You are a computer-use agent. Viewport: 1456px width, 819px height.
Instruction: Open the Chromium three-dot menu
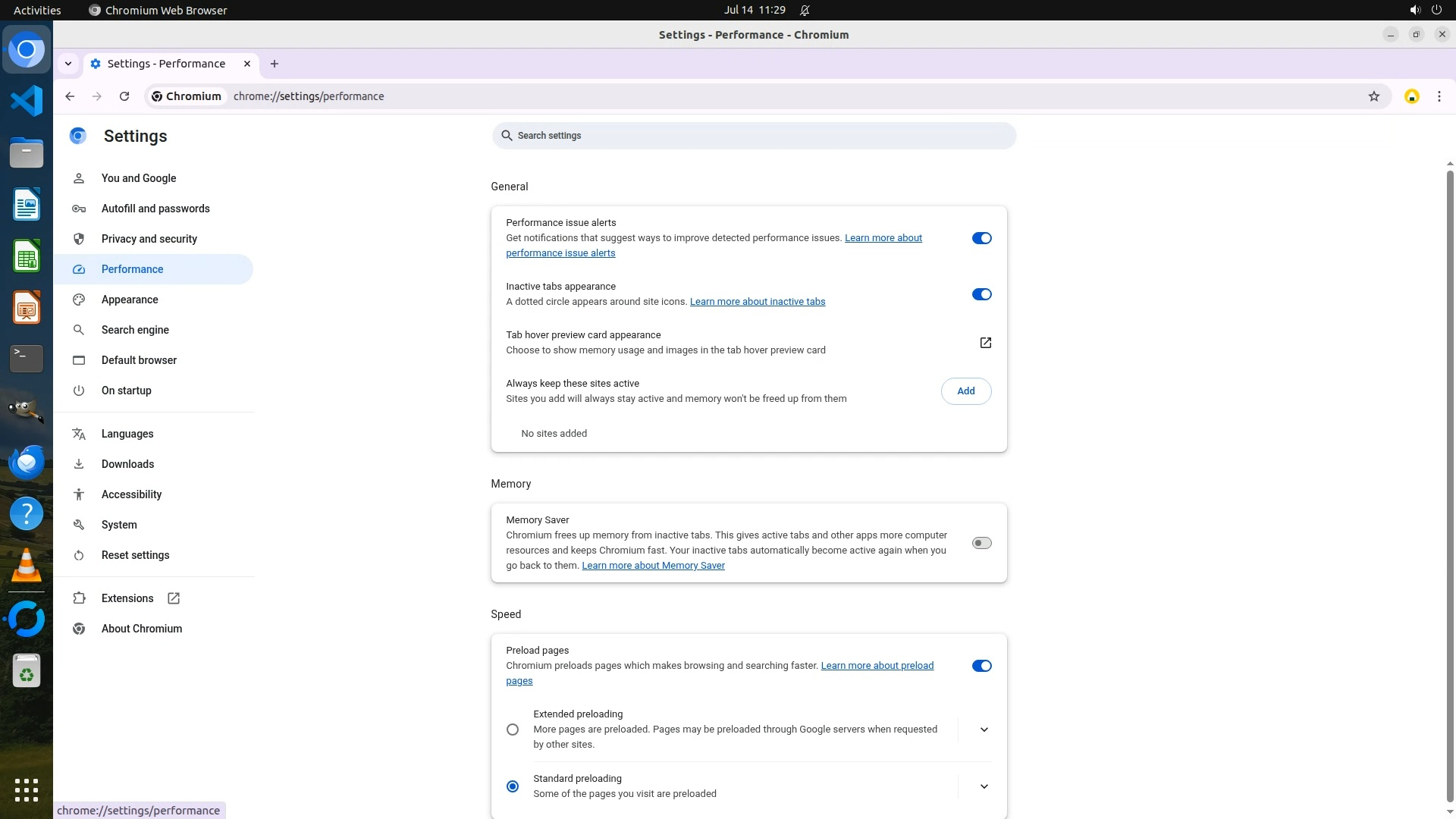click(1439, 96)
